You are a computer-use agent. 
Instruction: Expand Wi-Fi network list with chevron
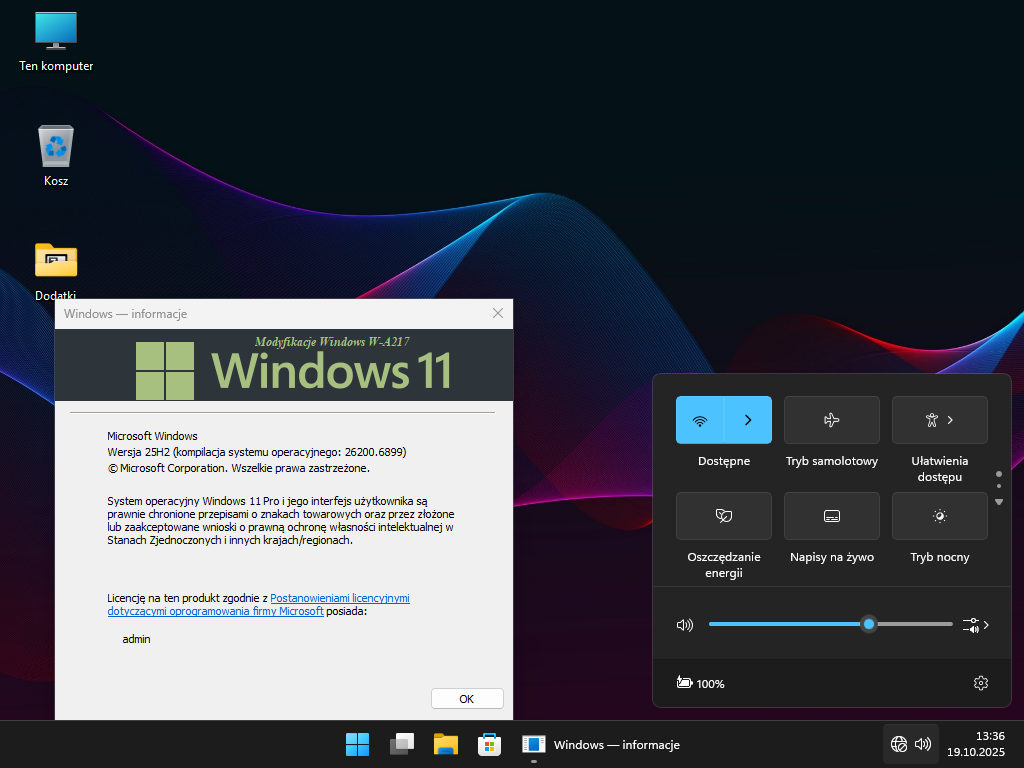pos(748,420)
